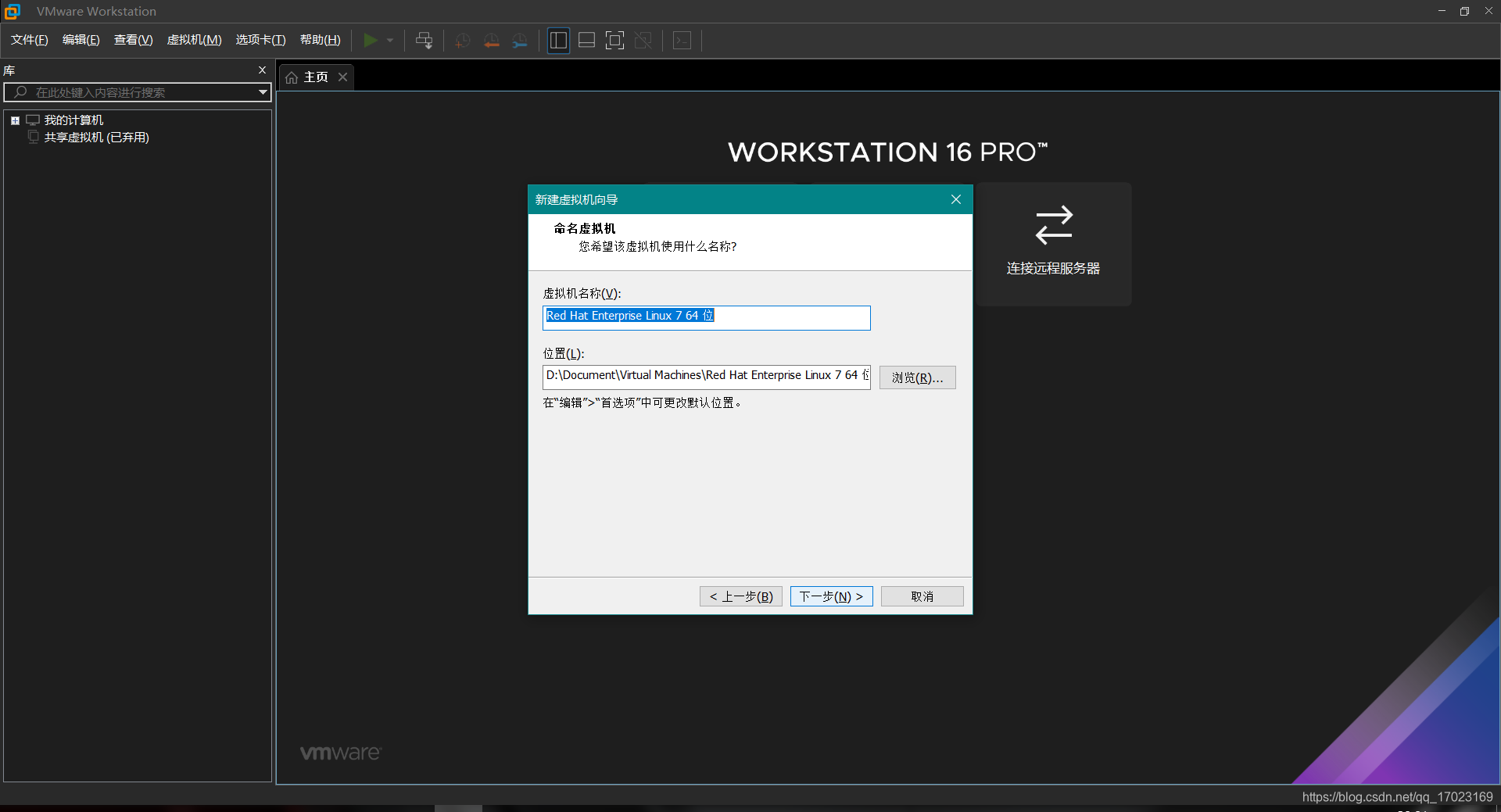Click the revert to snapshot icon
Screen dimensions: 1501x812
pos(491,41)
